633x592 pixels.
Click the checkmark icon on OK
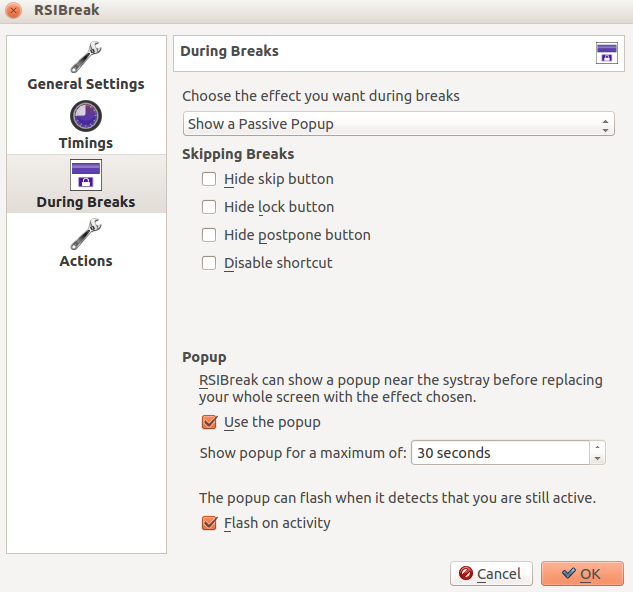coord(569,573)
